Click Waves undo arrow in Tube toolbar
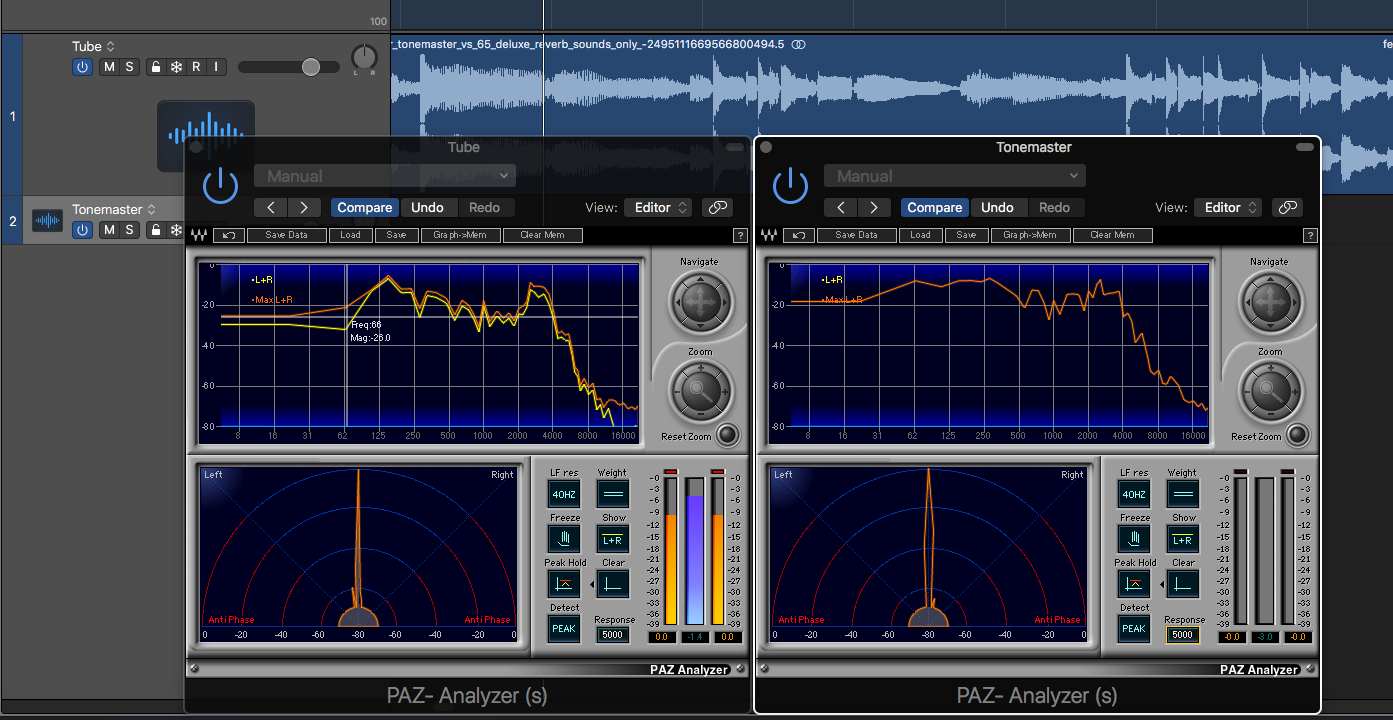The height and width of the screenshot is (720, 1393). click(x=228, y=235)
